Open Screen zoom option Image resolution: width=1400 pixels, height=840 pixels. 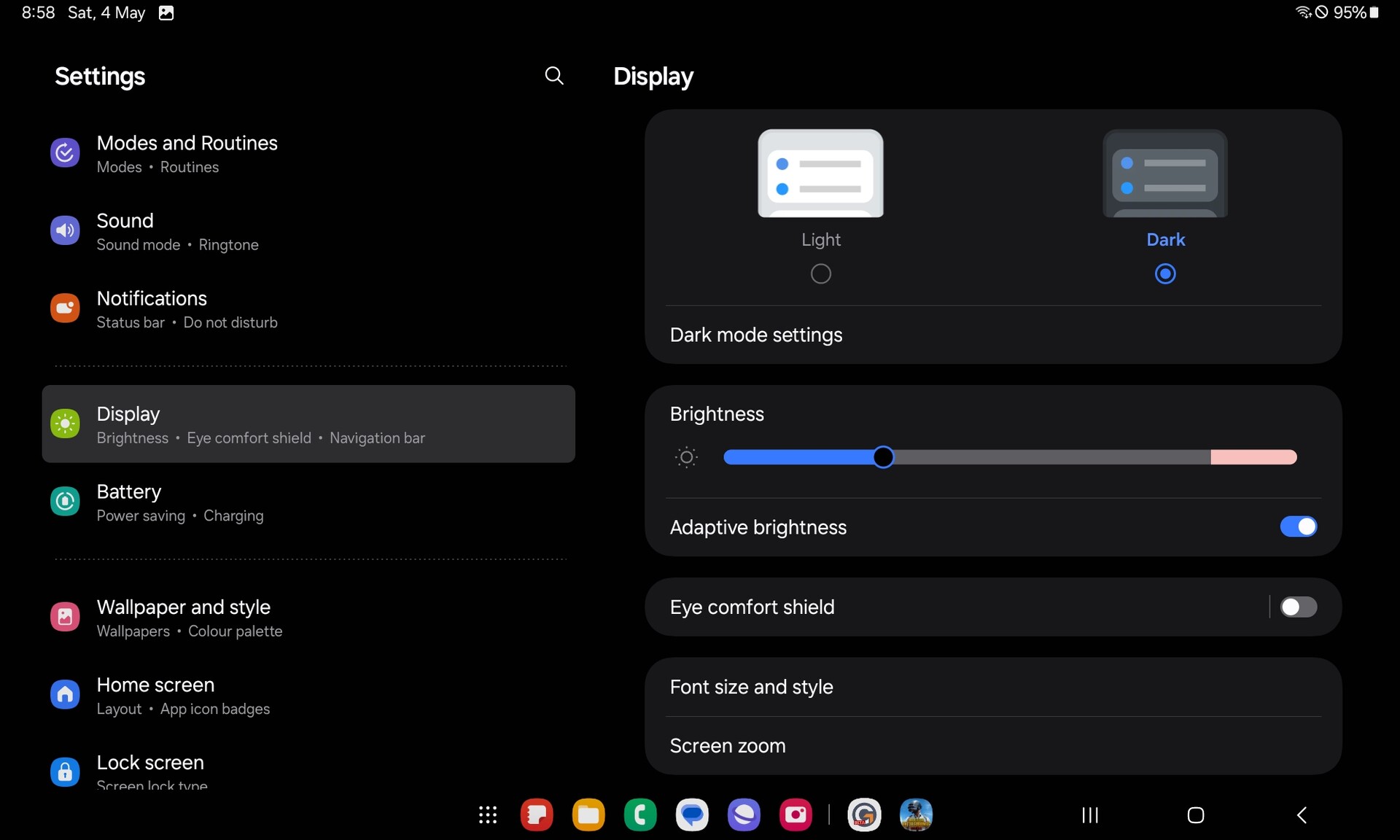point(993,746)
